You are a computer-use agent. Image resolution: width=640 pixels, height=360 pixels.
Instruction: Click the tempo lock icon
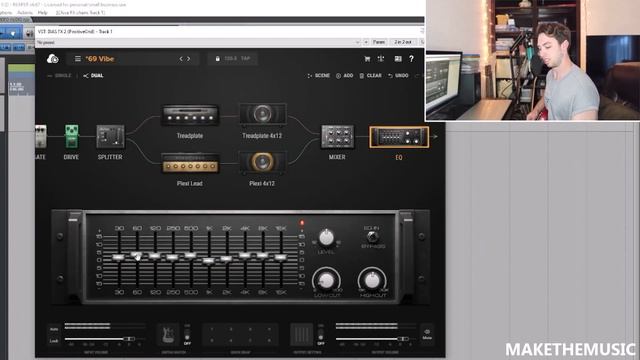[218, 59]
